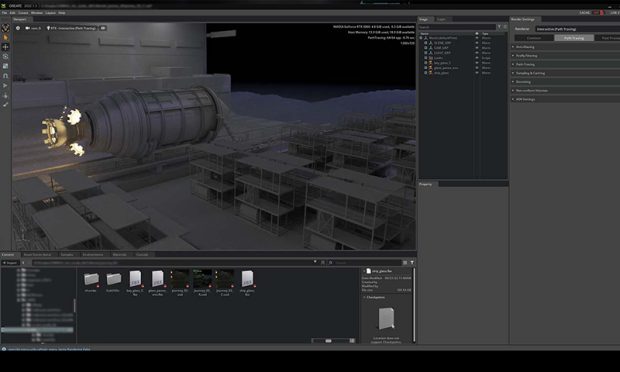Choose the Rotate tool in left toolbar

point(6,57)
